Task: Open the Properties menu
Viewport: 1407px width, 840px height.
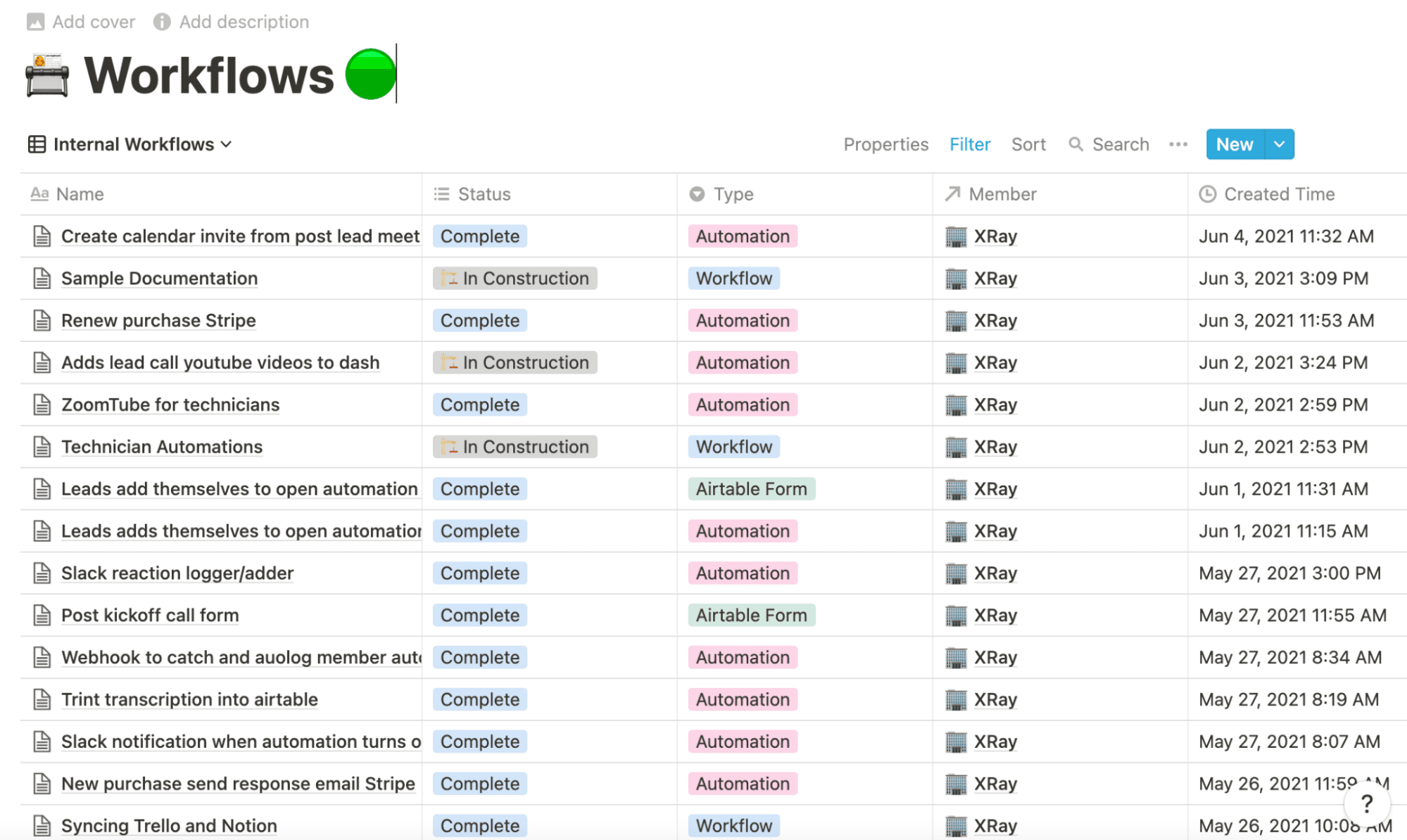Action: pyautogui.click(x=885, y=144)
